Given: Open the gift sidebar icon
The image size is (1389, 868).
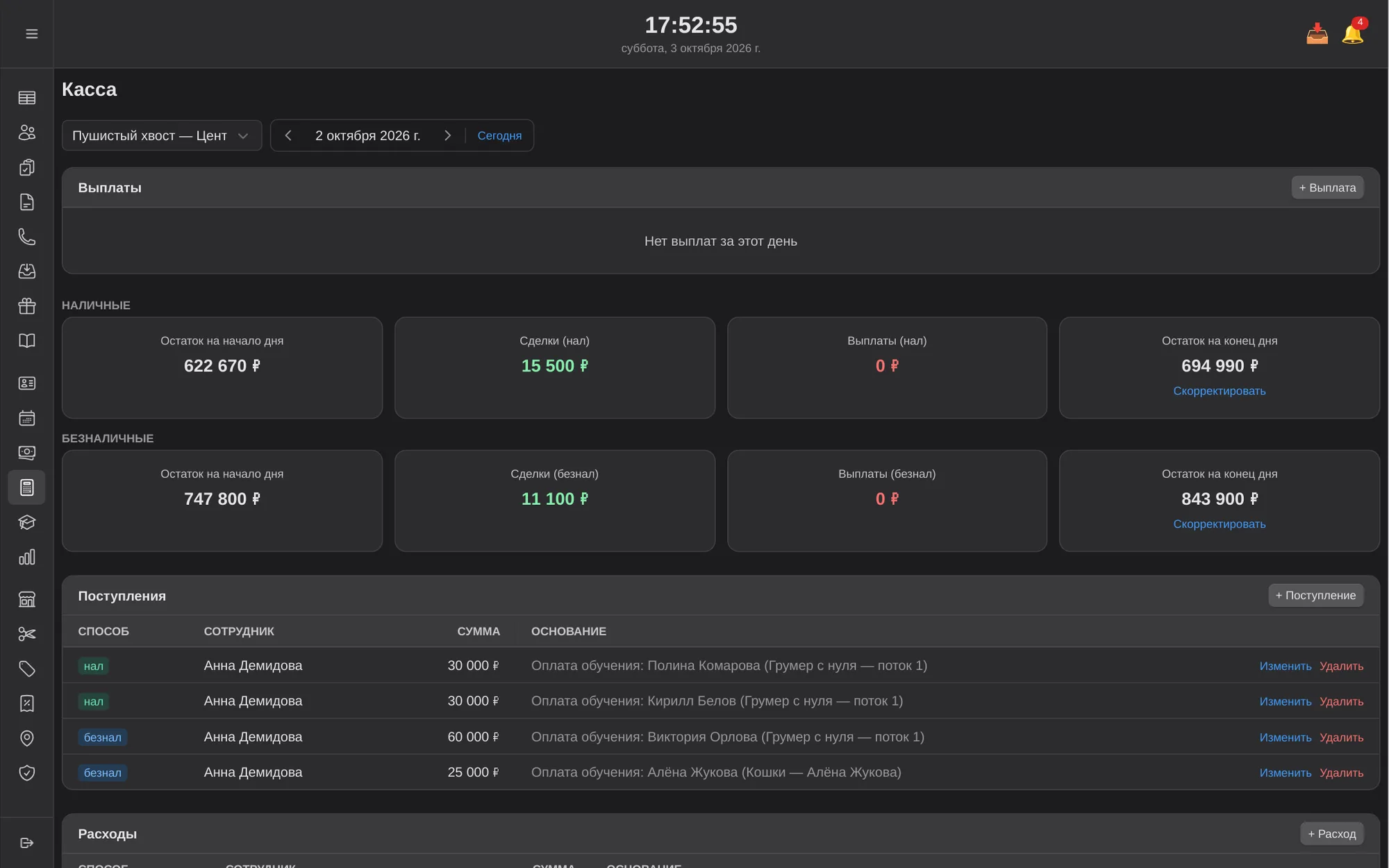Looking at the screenshot, I should (27, 306).
